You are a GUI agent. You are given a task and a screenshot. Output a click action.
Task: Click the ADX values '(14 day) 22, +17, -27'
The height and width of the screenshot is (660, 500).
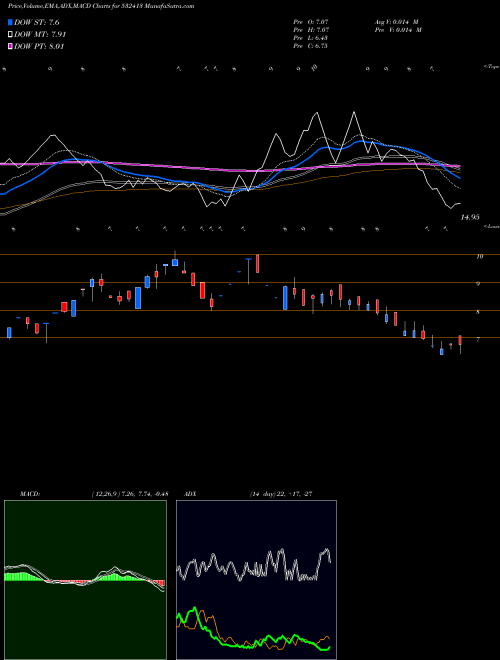(281, 494)
